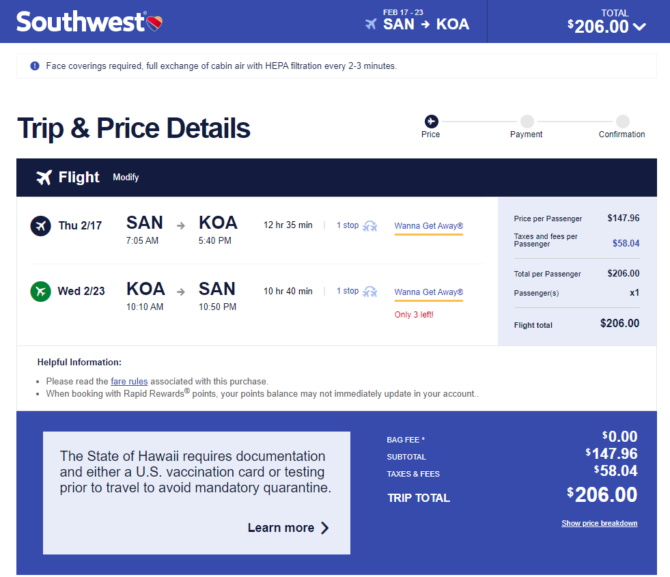Image resolution: width=670 pixels, height=577 pixels.
Task: Click the plane-change icon beside outbound 1 stop
Action: (370, 226)
